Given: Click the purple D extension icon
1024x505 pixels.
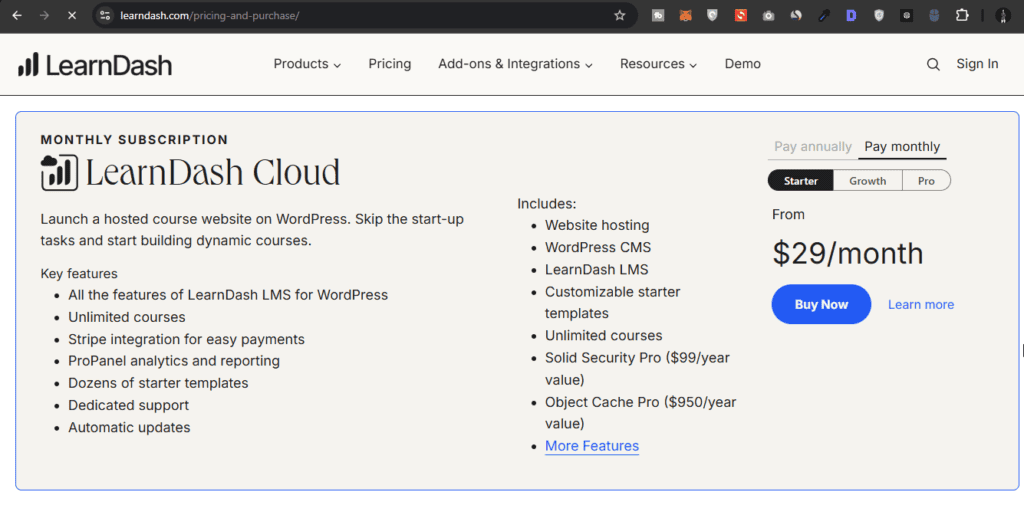Looking at the screenshot, I should tap(851, 15).
